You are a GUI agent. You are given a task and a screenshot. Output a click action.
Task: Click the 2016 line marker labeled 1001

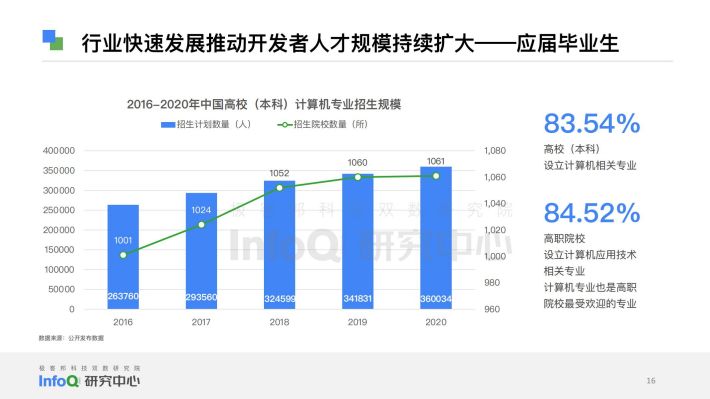pos(123,255)
